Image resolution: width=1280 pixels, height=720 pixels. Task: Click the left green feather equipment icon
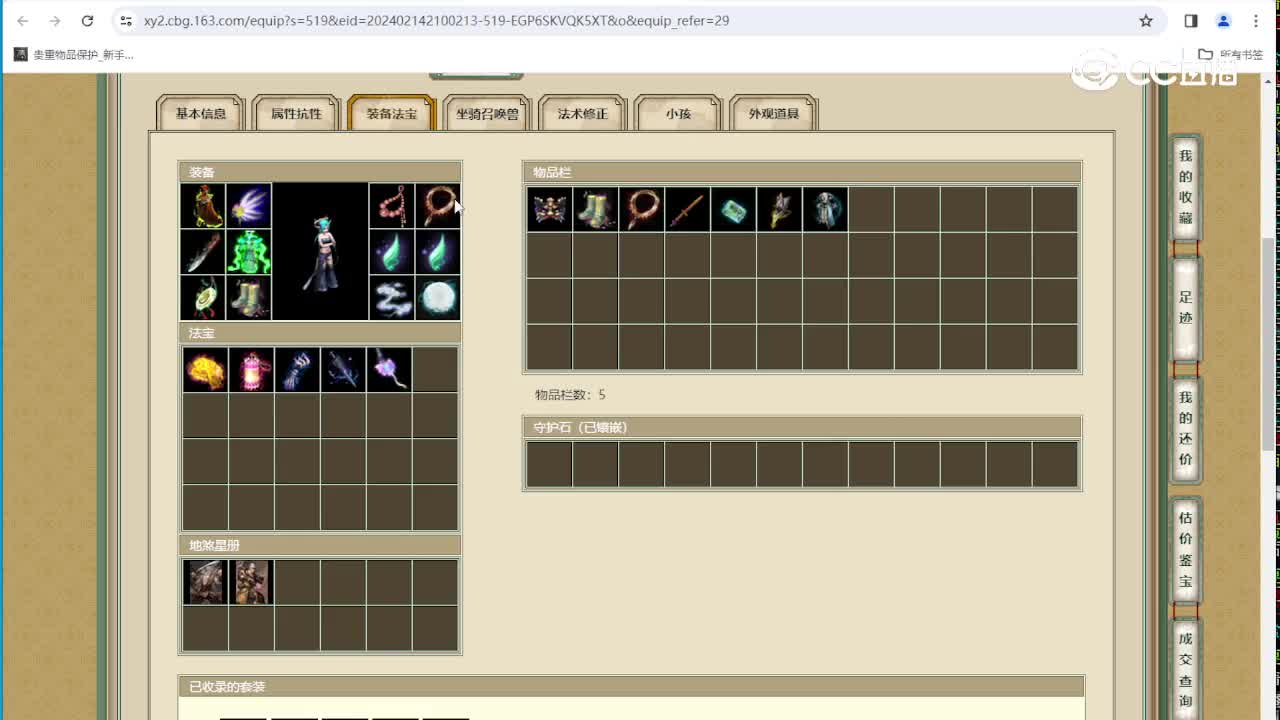(x=392, y=252)
